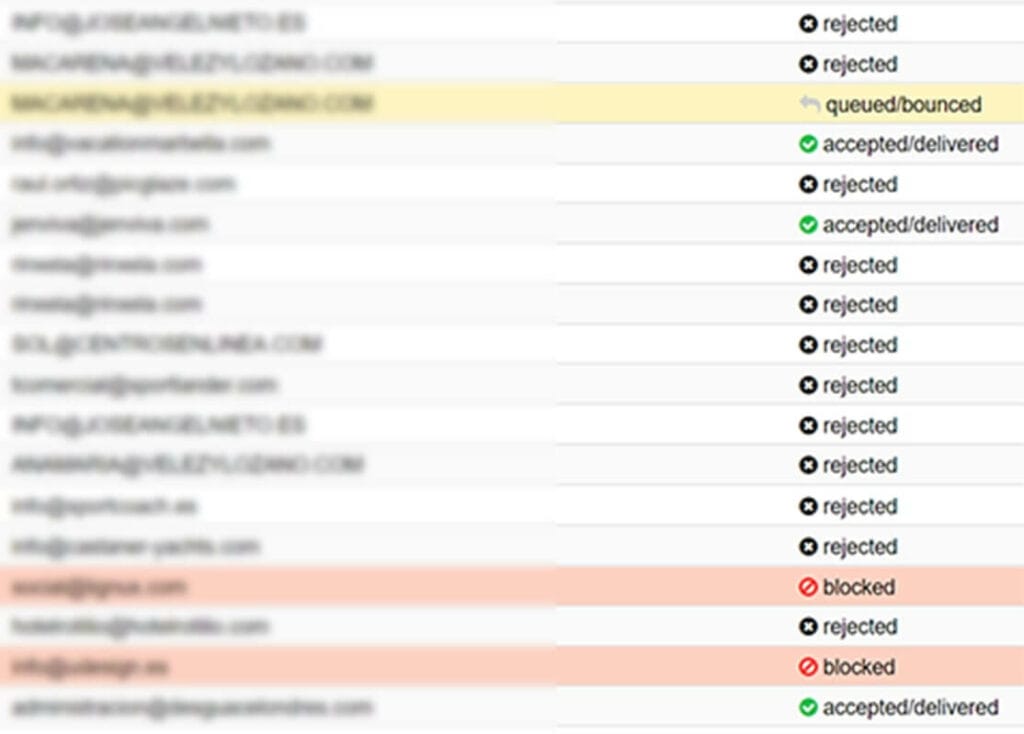This screenshot has width=1024, height=734.
Task: Click the blocked prohibition icon on the first pink row
Action: click(808, 587)
